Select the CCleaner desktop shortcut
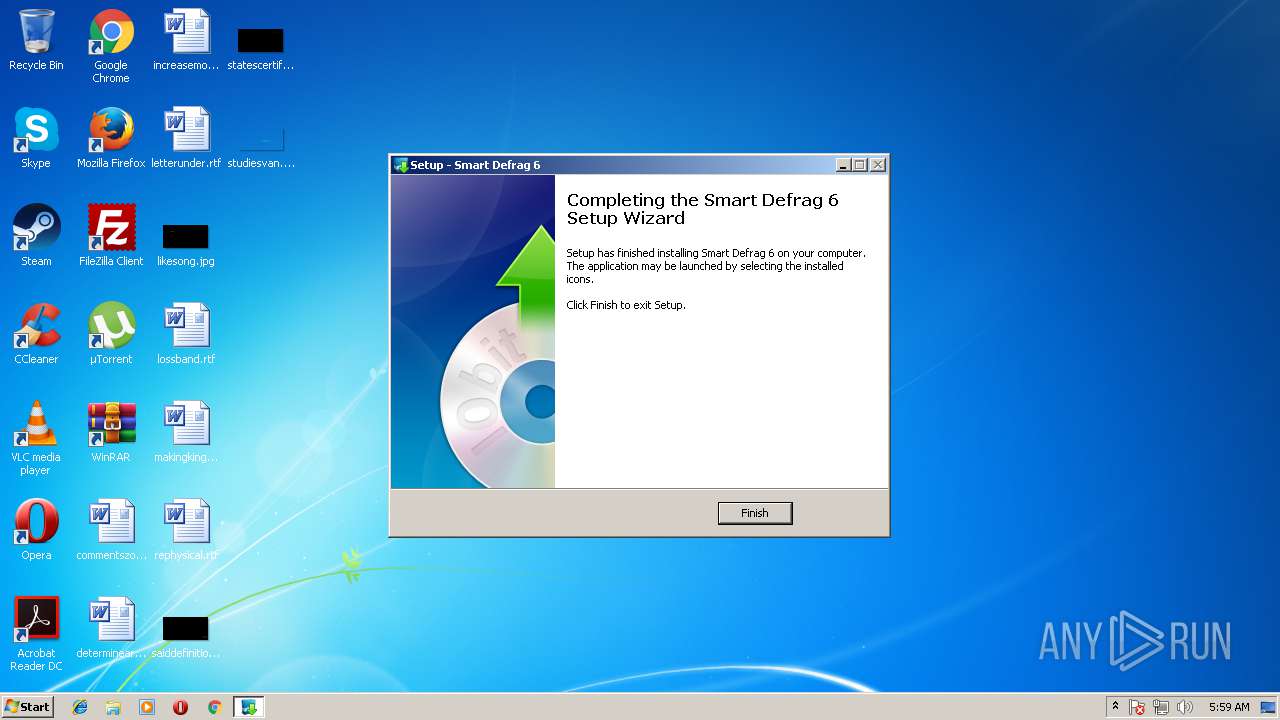1280x720 pixels. (x=36, y=334)
